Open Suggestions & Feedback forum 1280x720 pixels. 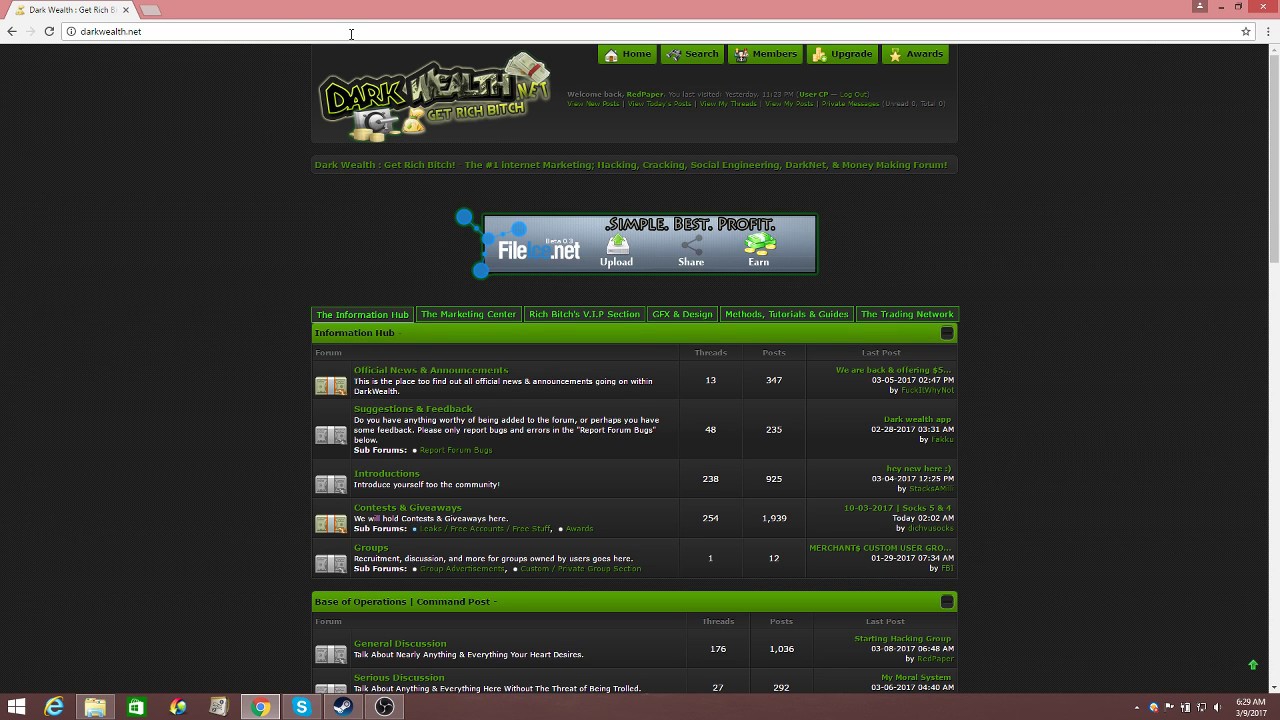pyautogui.click(x=413, y=409)
